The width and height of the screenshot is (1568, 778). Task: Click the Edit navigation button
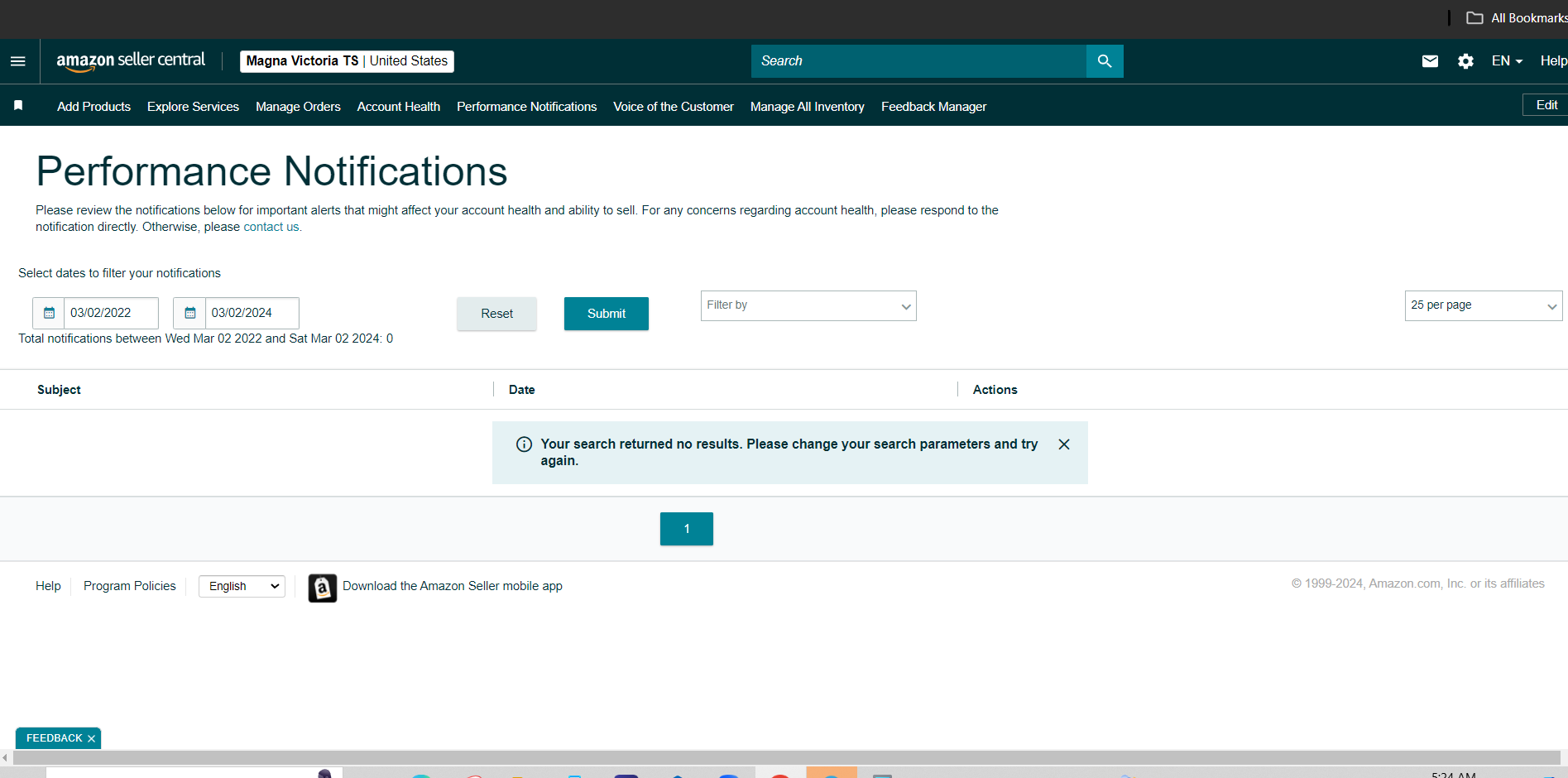point(1546,105)
